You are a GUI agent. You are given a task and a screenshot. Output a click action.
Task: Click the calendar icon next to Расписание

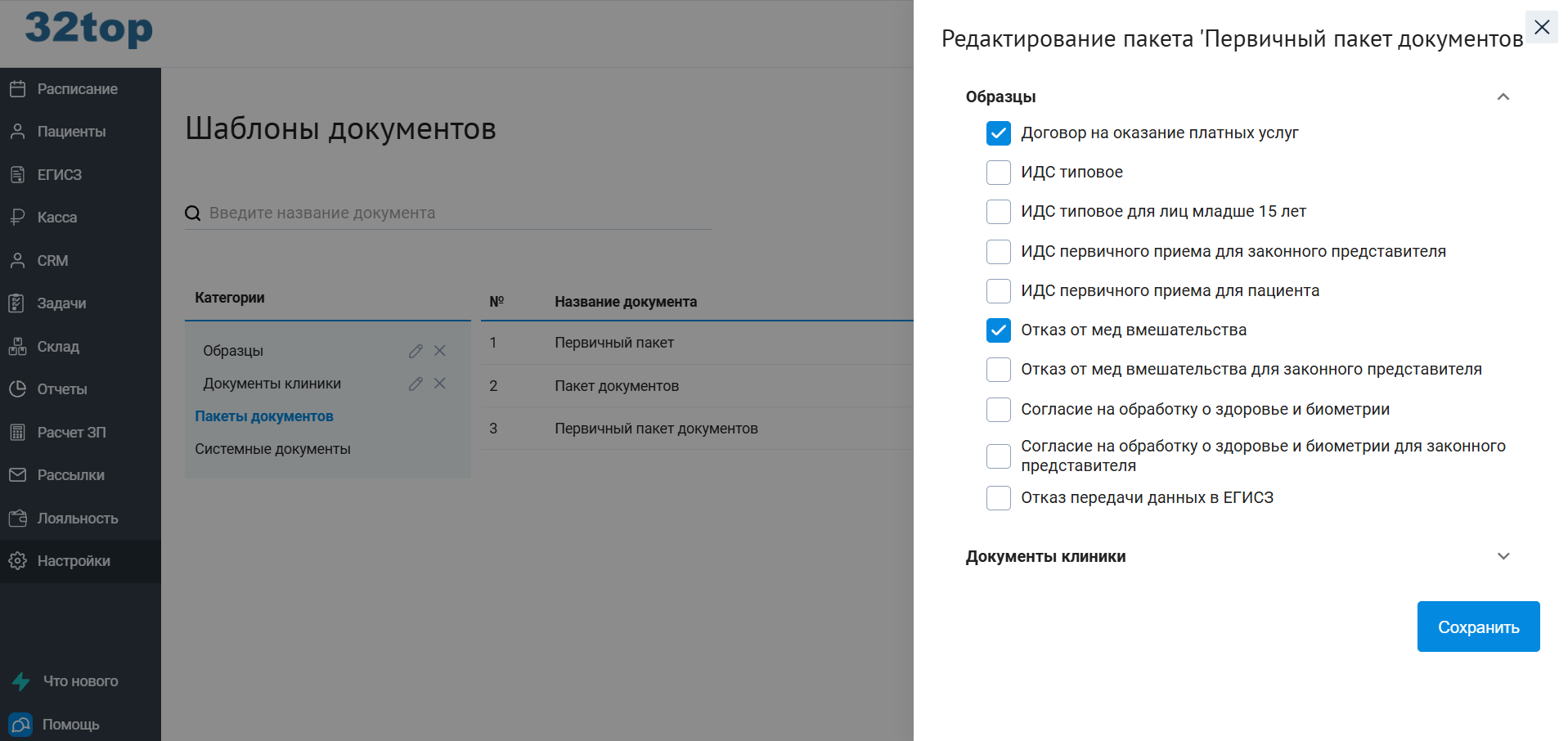coord(17,89)
